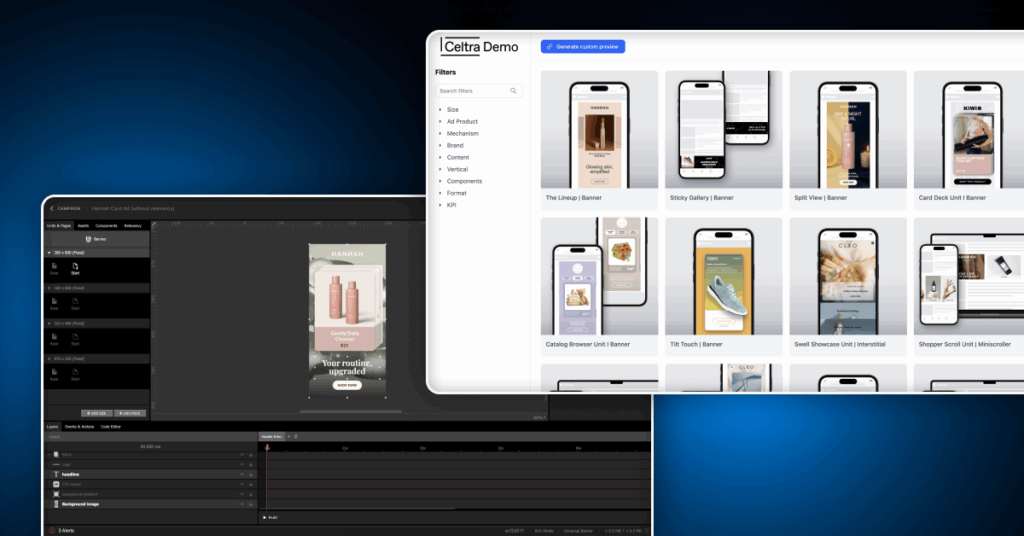1024x536 pixels.
Task: Click the headline text layer T icon
Action: 56,474
